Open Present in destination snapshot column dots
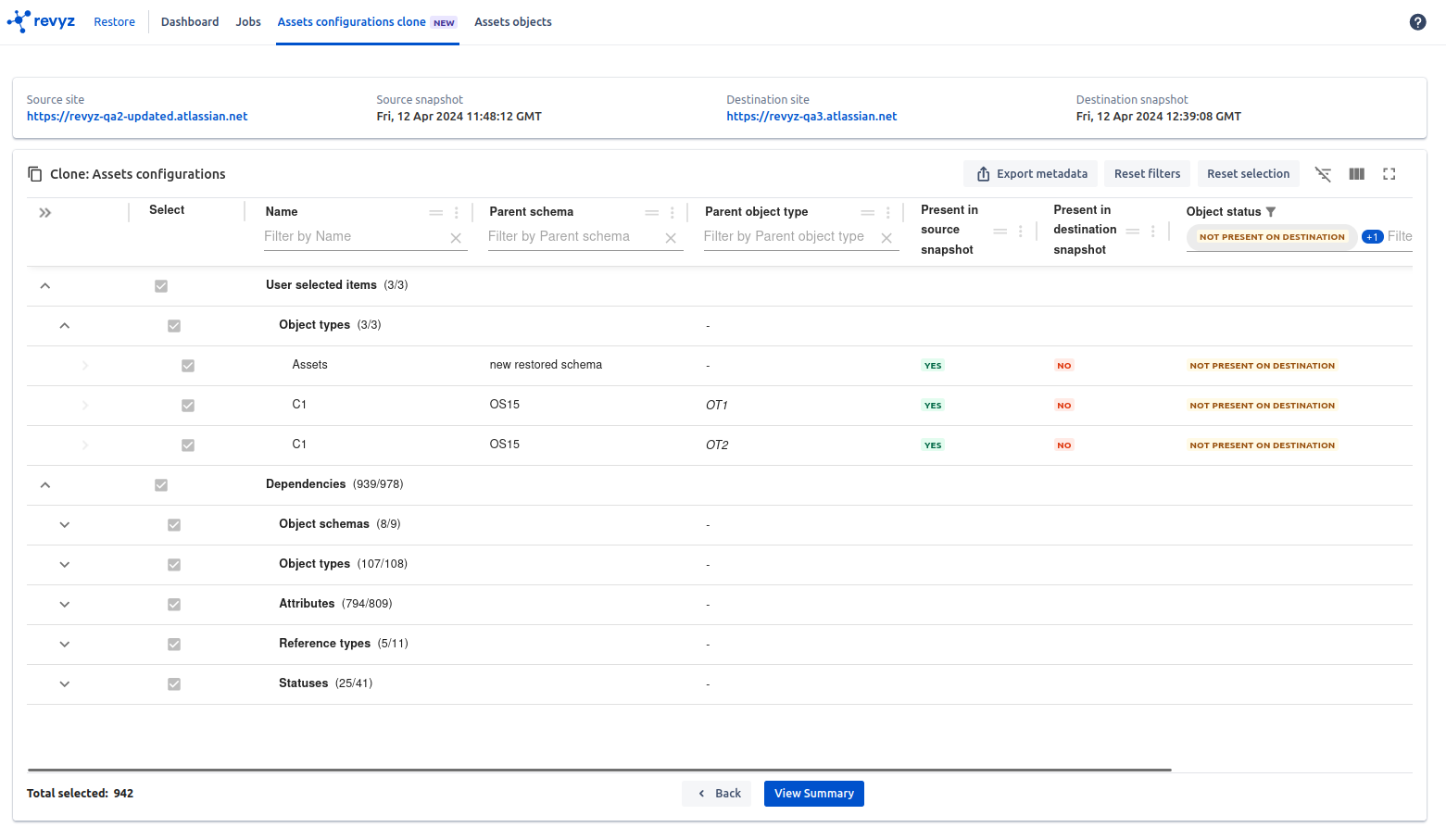The height and width of the screenshot is (840, 1446). coord(1153,231)
